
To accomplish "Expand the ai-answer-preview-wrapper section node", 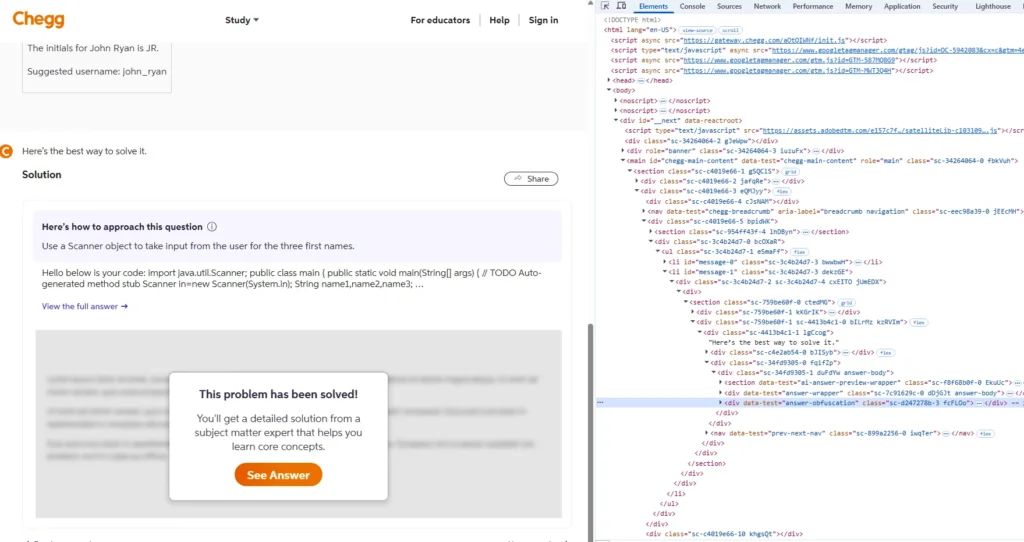I will click(720, 383).
